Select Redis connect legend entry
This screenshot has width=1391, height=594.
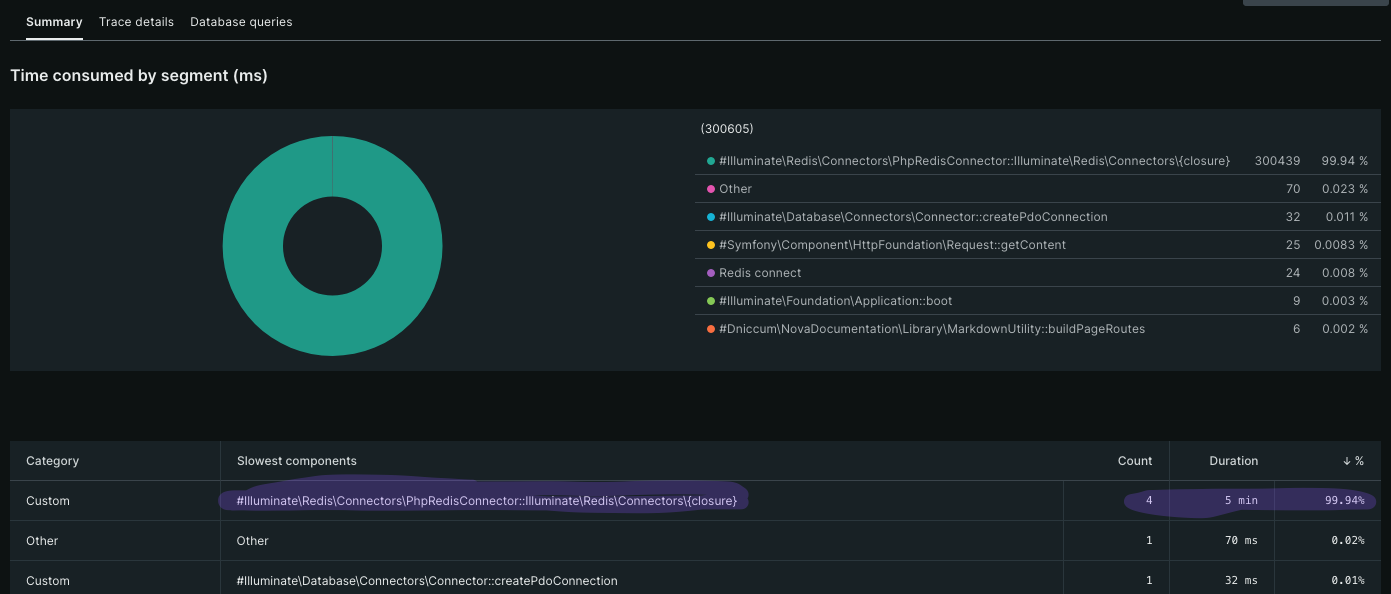tap(760, 273)
